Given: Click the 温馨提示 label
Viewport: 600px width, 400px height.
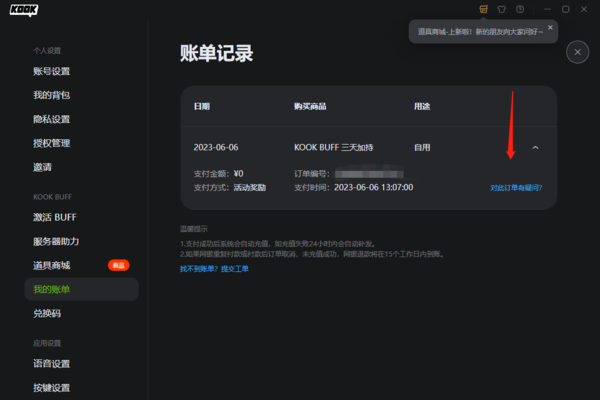Looking at the screenshot, I should [x=194, y=229].
